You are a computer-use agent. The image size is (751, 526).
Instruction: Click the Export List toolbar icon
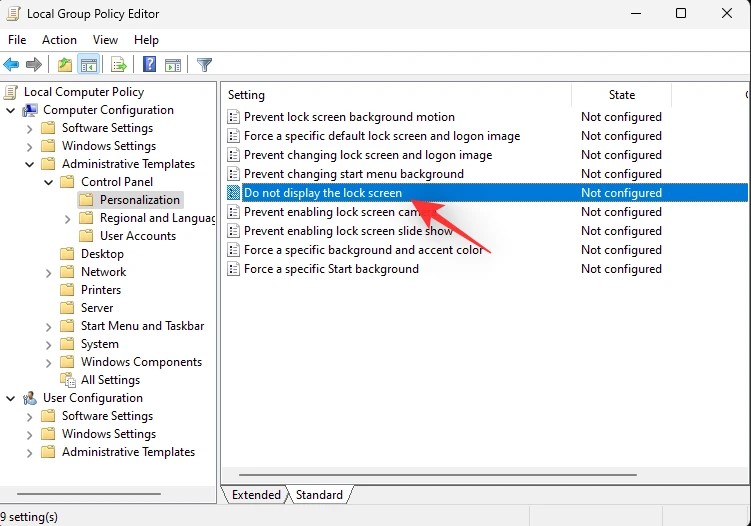coord(118,65)
